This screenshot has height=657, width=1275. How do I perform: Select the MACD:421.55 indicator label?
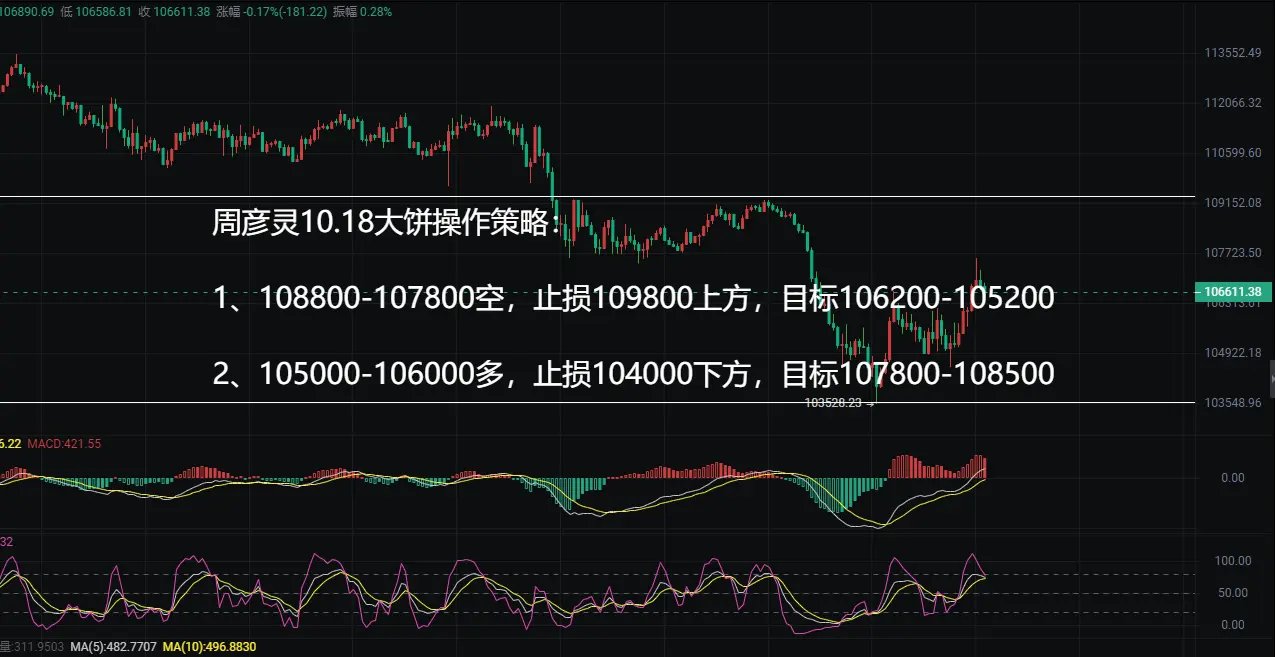pyautogui.click(x=64, y=443)
